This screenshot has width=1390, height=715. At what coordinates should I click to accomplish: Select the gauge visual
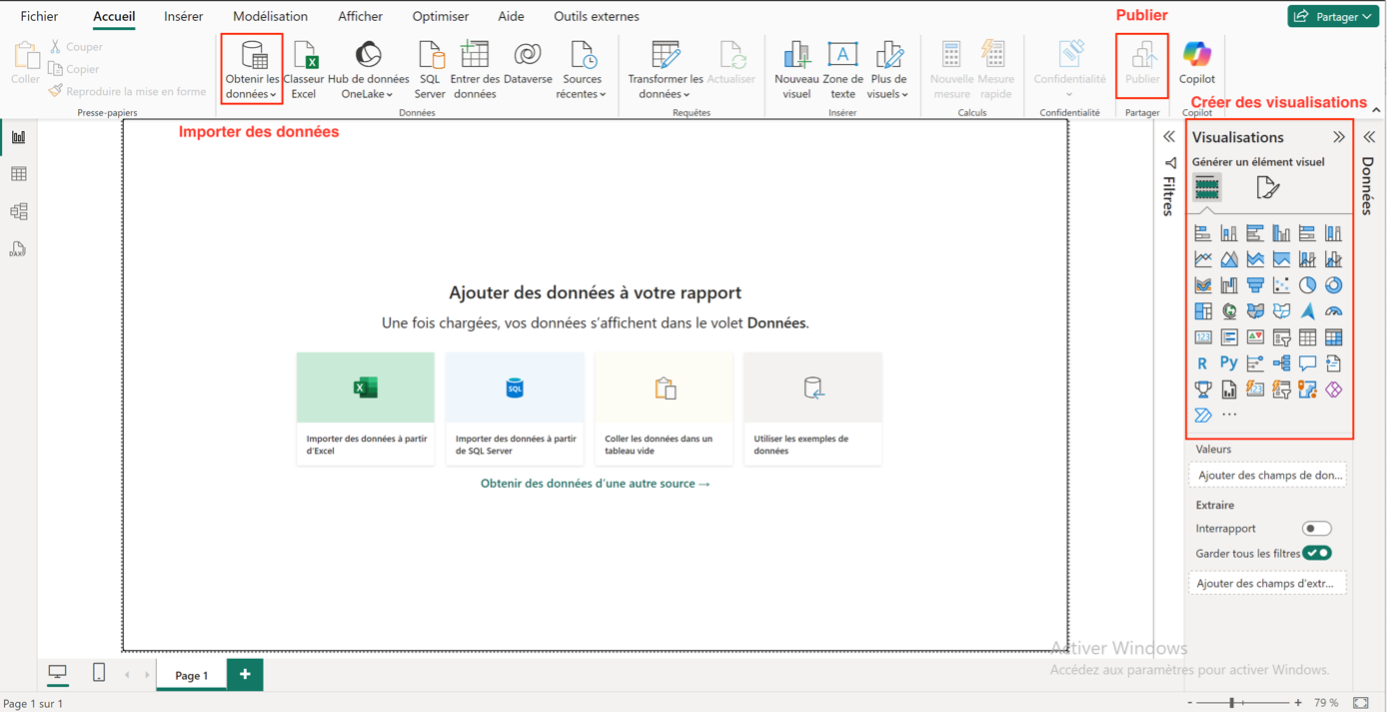pyautogui.click(x=1333, y=311)
